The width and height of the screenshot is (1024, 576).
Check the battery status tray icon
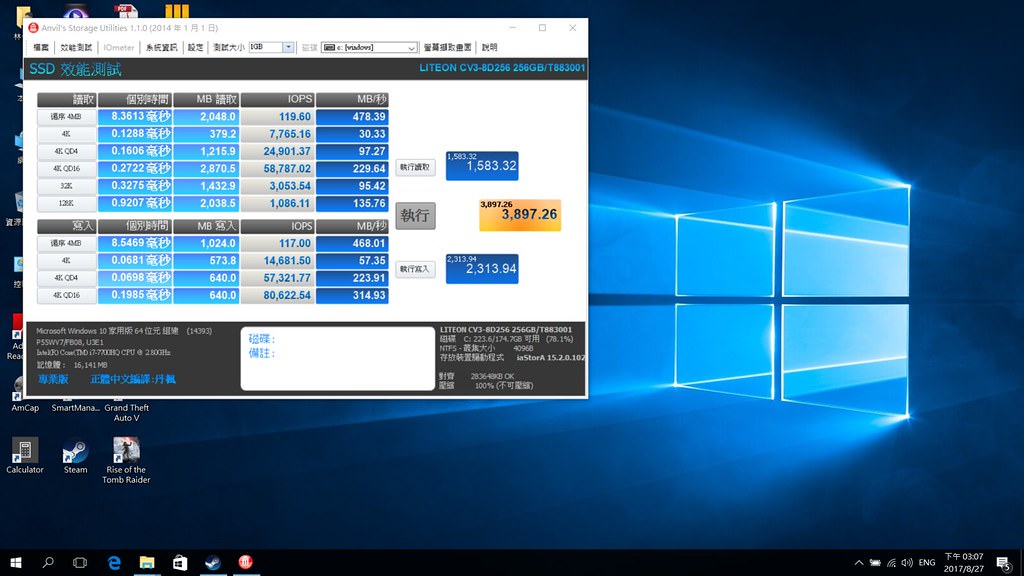[x=875, y=562]
